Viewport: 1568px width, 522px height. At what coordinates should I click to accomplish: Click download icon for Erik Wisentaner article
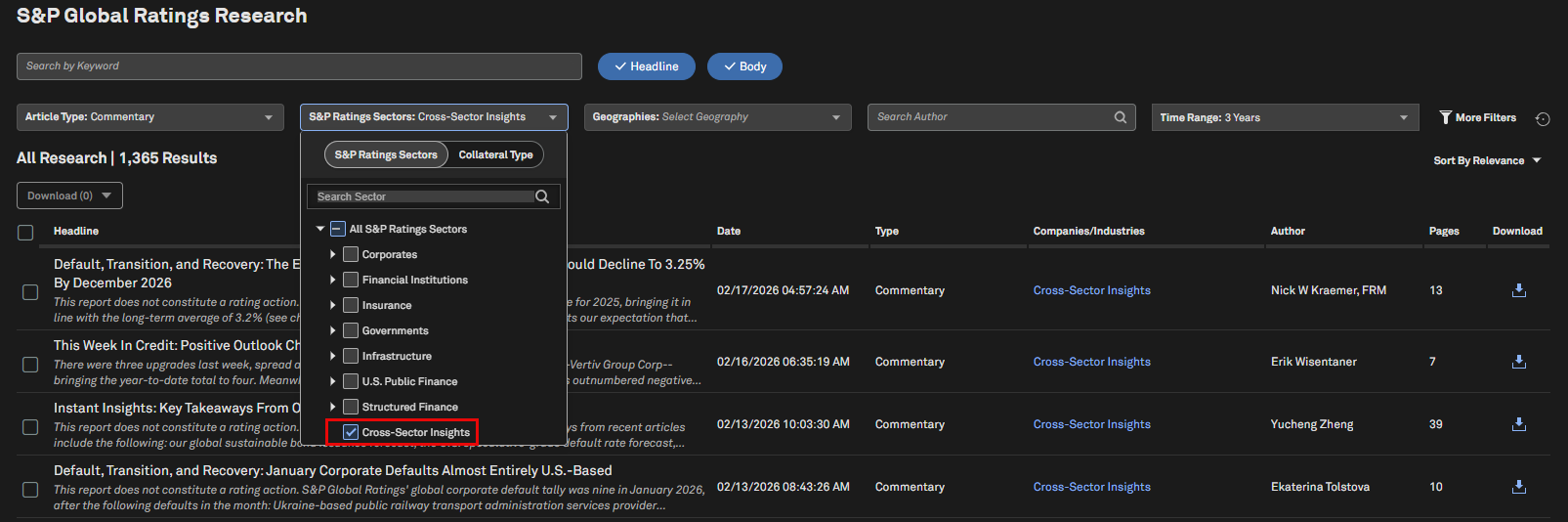pyautogui.click(x=1518, y=362)
